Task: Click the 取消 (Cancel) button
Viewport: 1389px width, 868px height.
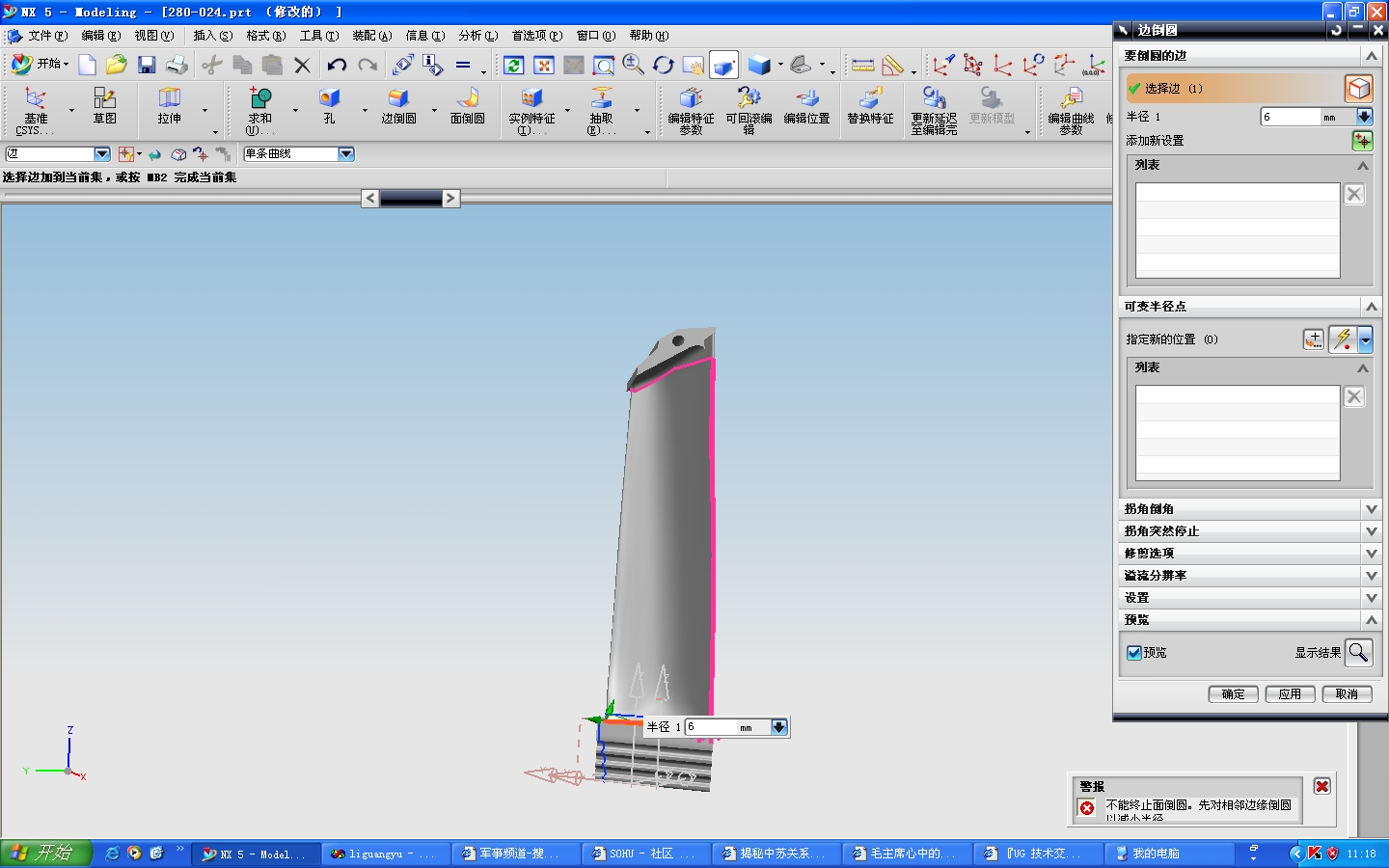Action: 1347,694
